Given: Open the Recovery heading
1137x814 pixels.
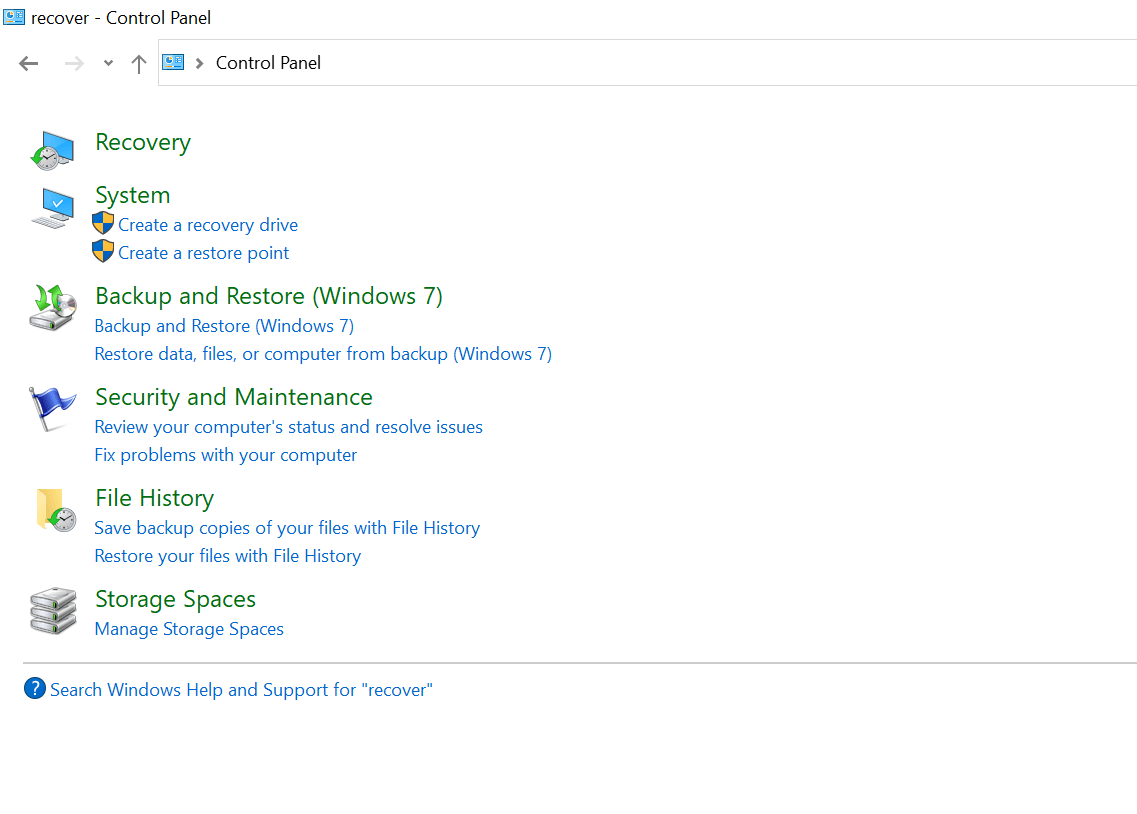Looking at the screenshot, I should click(x=142, y=143).
